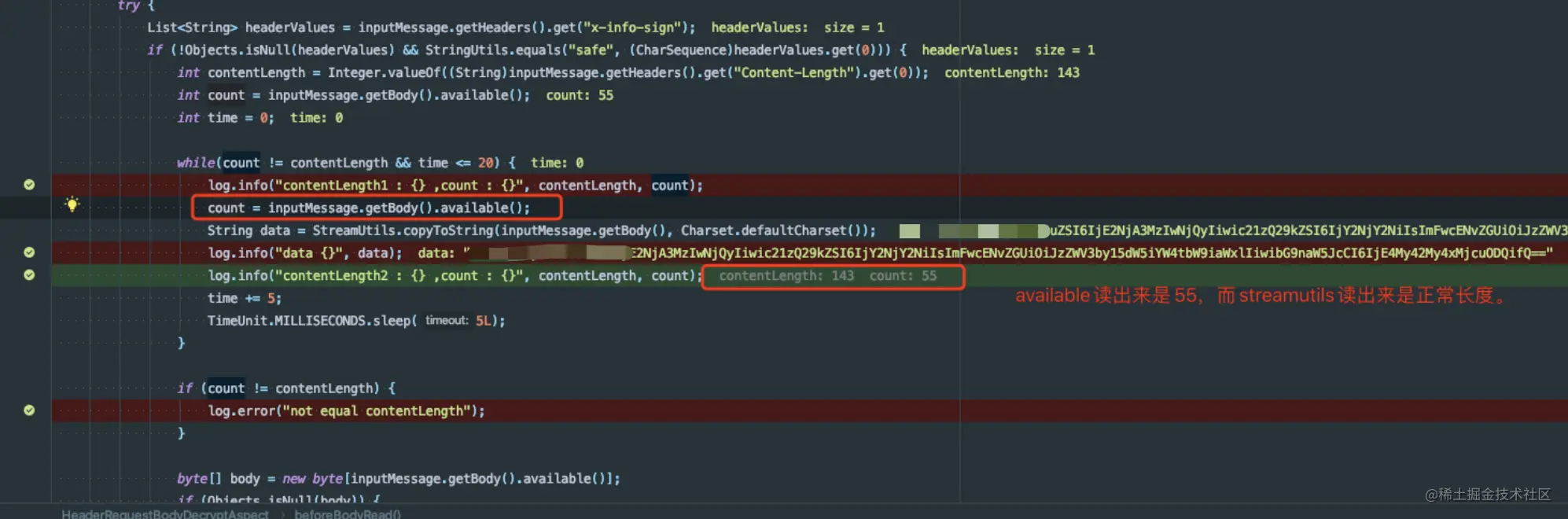Open the beforeBodyRead() breadcrumb

pos(348,513)
